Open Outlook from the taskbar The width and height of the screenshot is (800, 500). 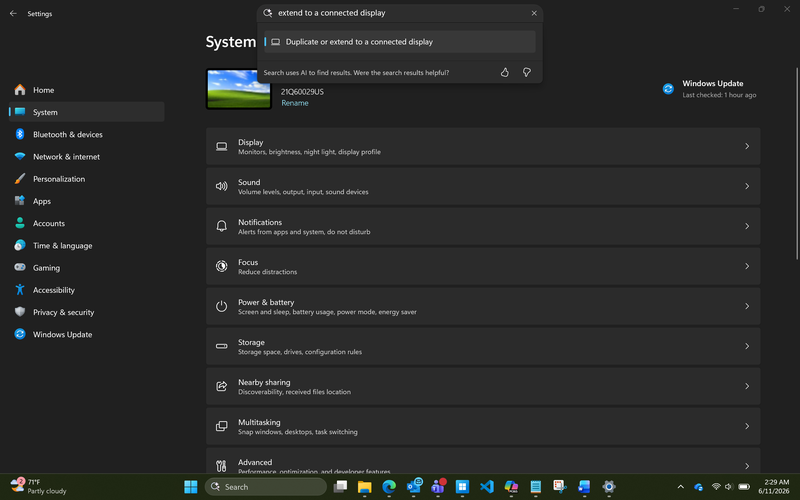414,487
